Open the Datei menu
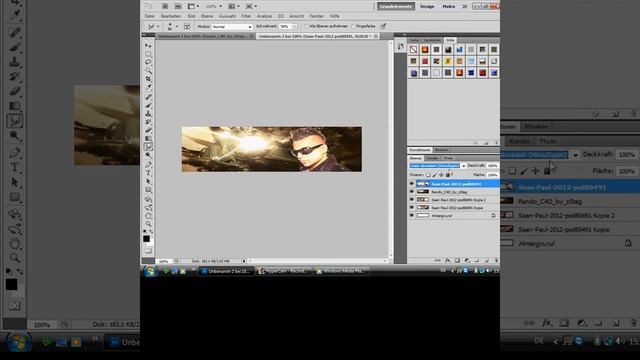This screenshot has height=360, width=640. [x=149, y=16]
